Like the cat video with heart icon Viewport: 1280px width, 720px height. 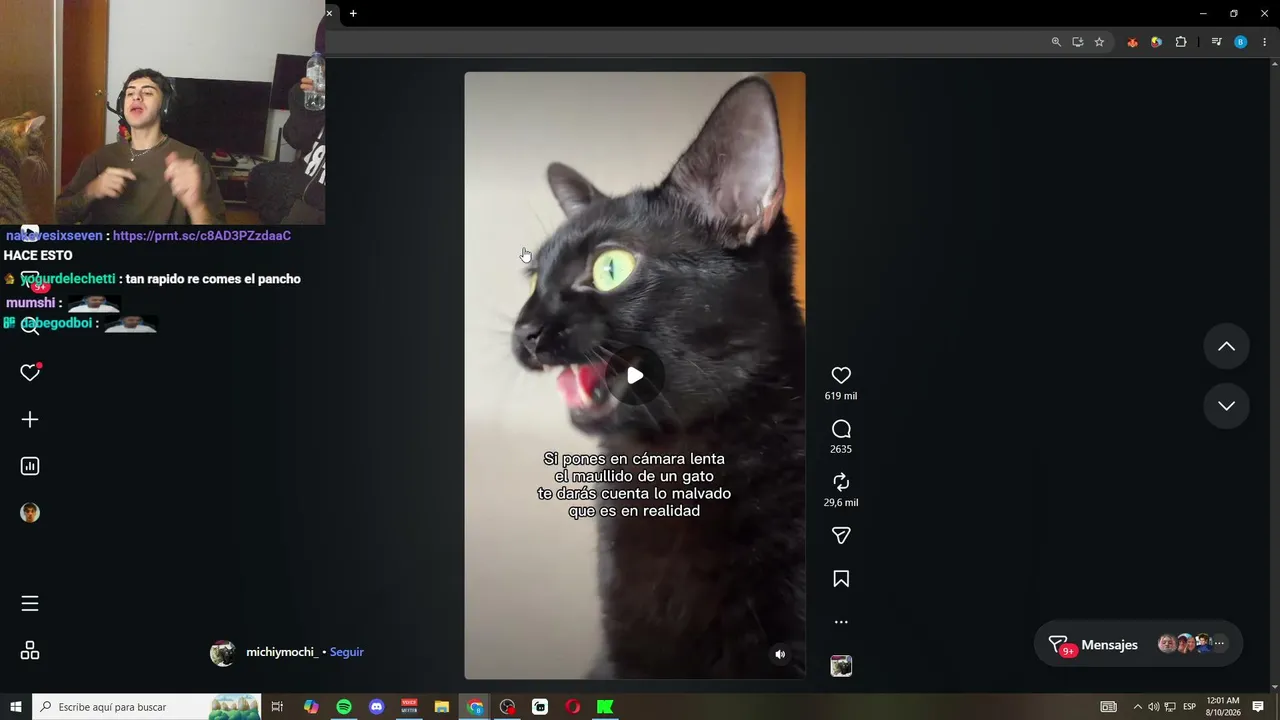[x=841, y=375]
